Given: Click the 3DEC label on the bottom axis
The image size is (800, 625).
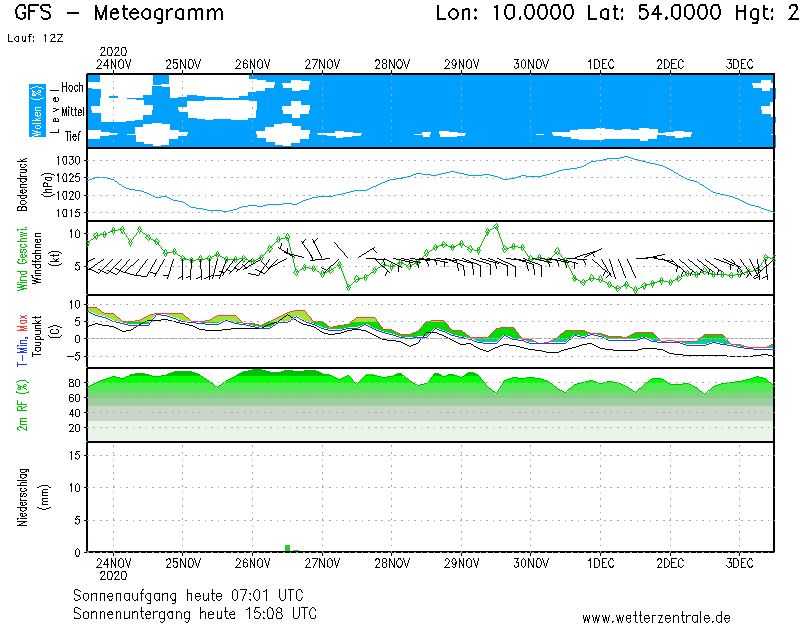Looking at the screenshot, I should (739, 562).
